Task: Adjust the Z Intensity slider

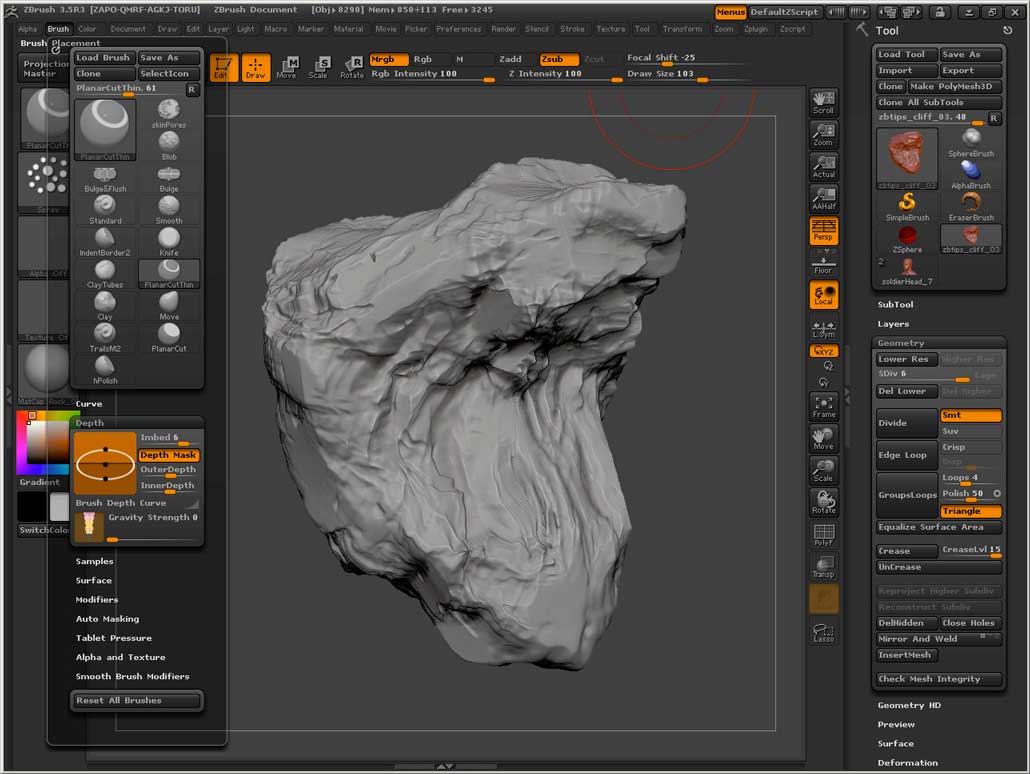Action: coord(562,75)
